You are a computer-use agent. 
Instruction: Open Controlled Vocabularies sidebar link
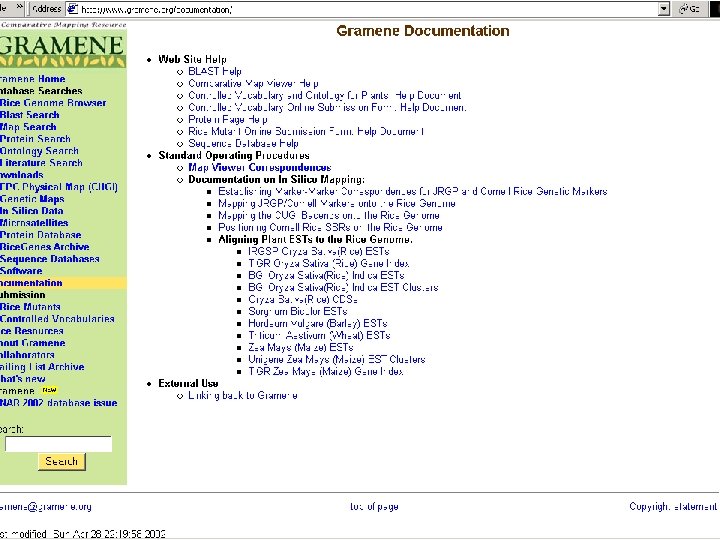[x=57, y=319]
